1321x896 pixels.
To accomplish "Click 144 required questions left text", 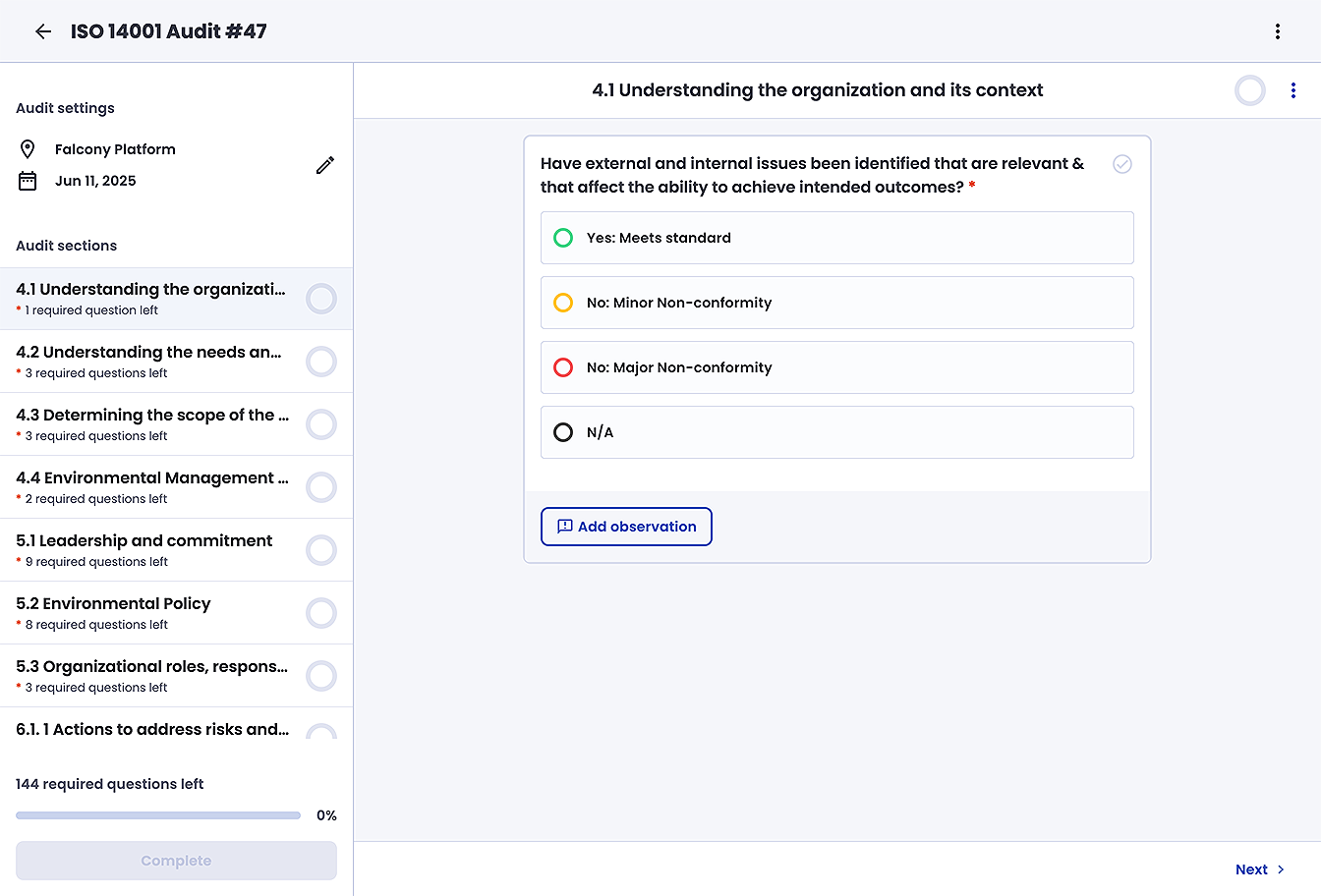I will click(110, 784).
